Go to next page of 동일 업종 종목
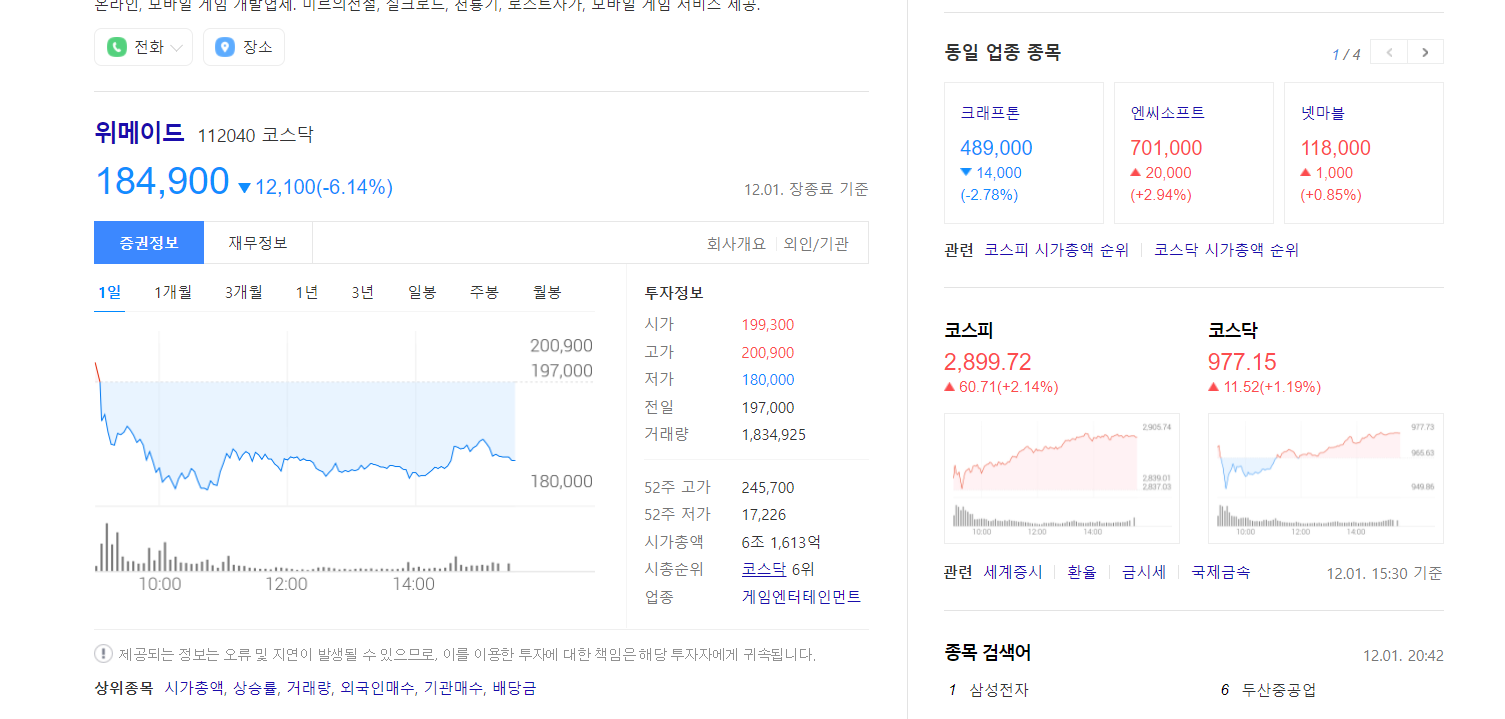This screenshot has height=719, width=1505. click(x=1426, y=52)
